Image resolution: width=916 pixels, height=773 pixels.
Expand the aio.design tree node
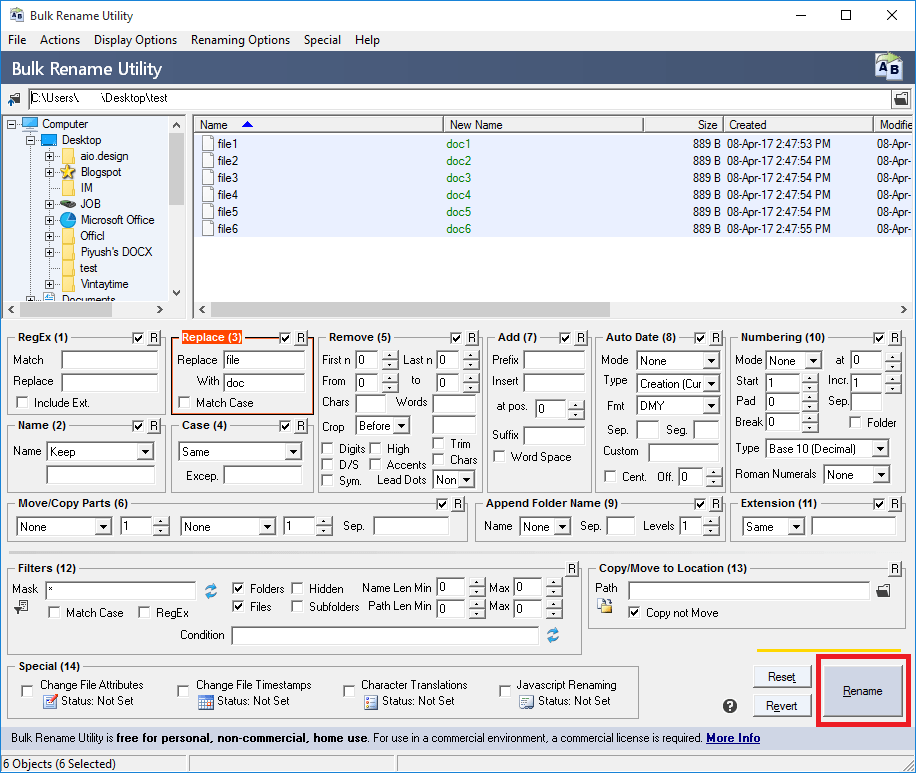coord(49,156)
